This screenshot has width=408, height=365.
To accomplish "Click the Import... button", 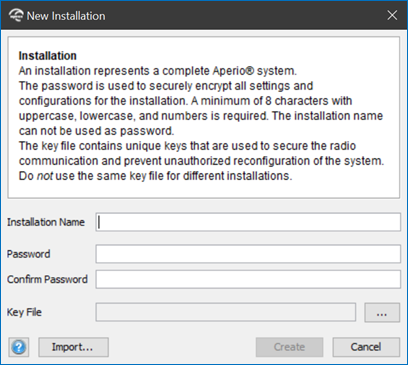I will click(x=73, y=347).
